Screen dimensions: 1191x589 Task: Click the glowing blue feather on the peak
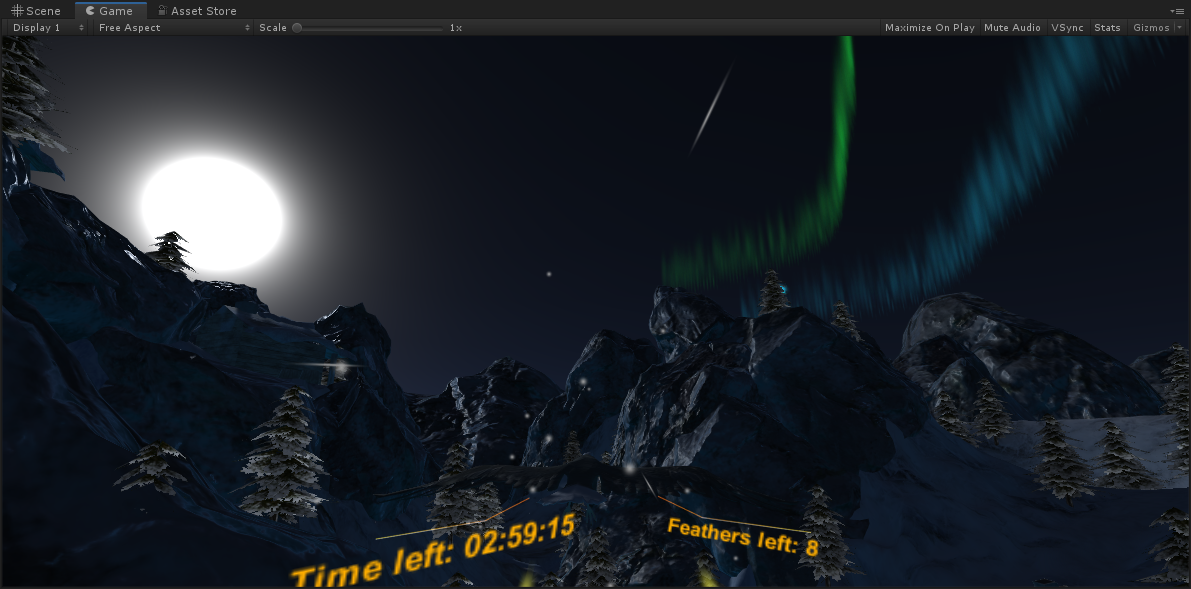click(x=781, y=289)
